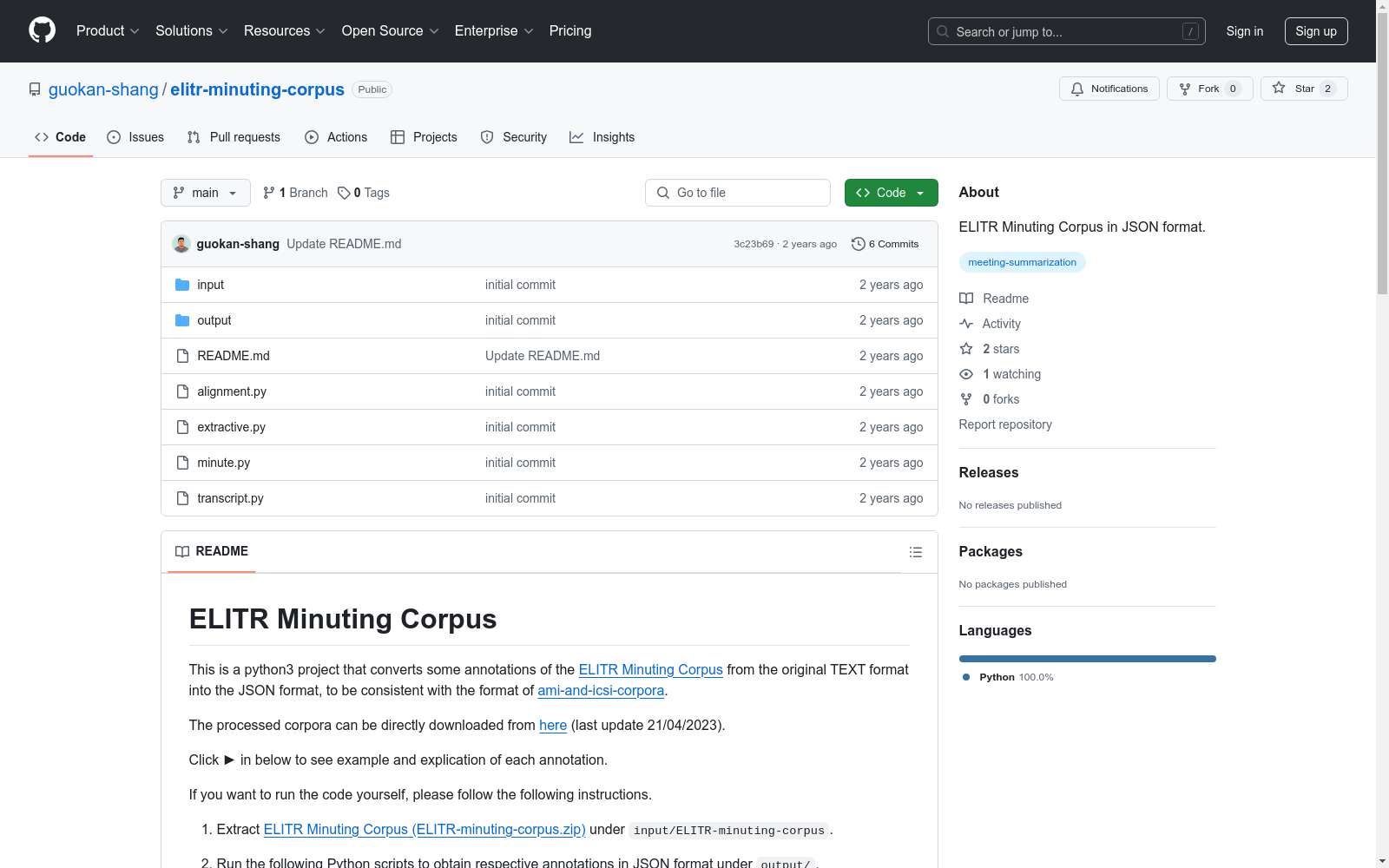1389x868 pixels.
Task: Open the Projects tab
Action: click(424, 137)
